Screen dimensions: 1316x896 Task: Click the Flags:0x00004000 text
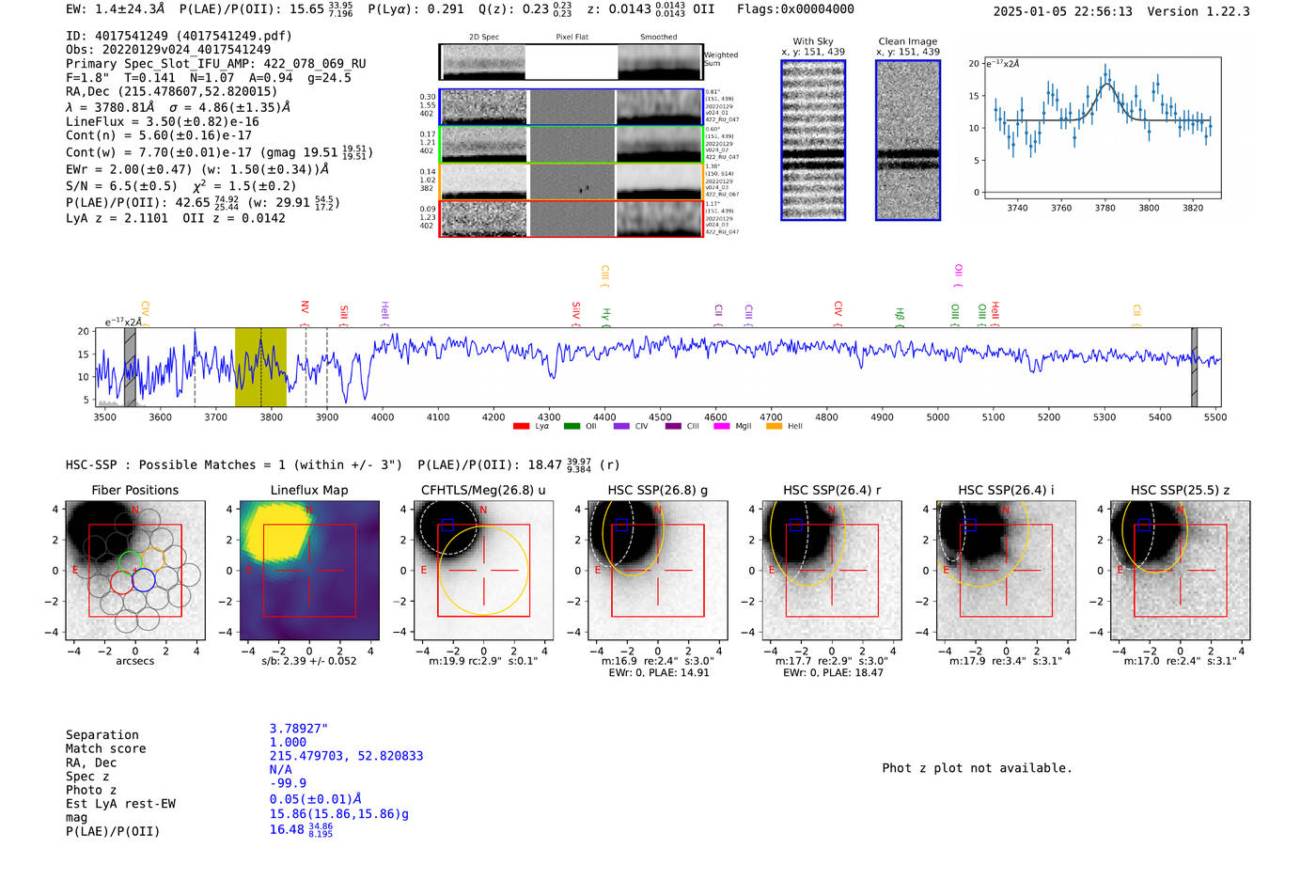795,8
